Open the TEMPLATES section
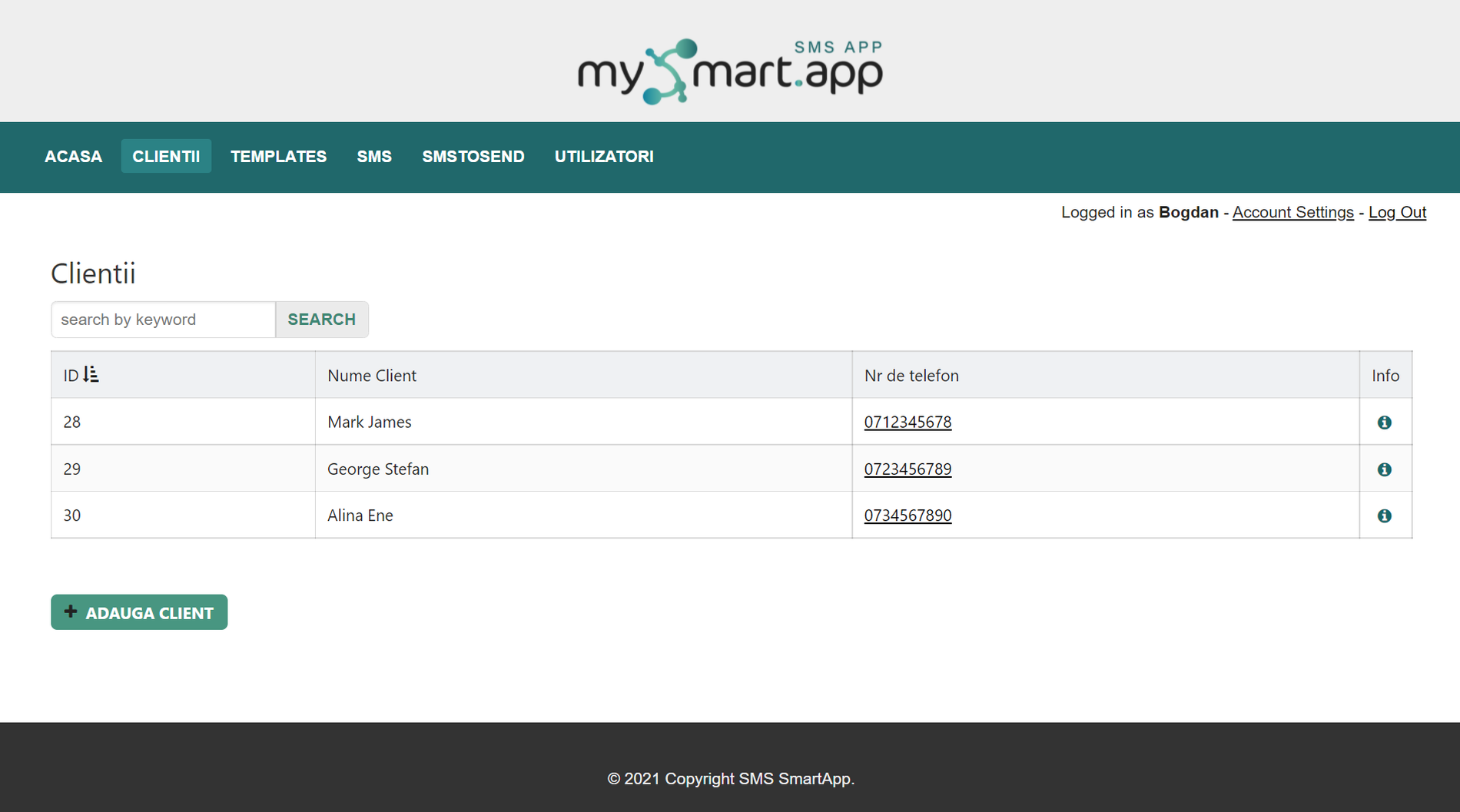The height and width of the screenshot is (812, 1460). point(278,156)
